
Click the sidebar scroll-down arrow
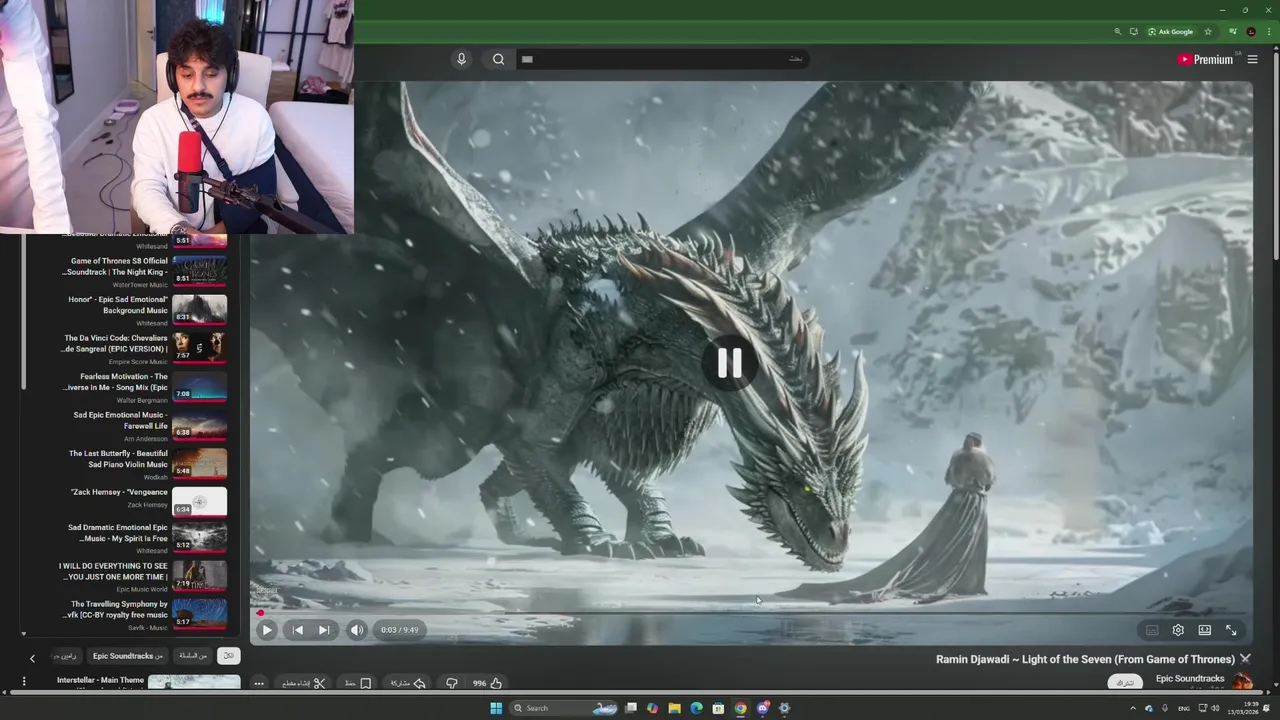coord(24,634)
